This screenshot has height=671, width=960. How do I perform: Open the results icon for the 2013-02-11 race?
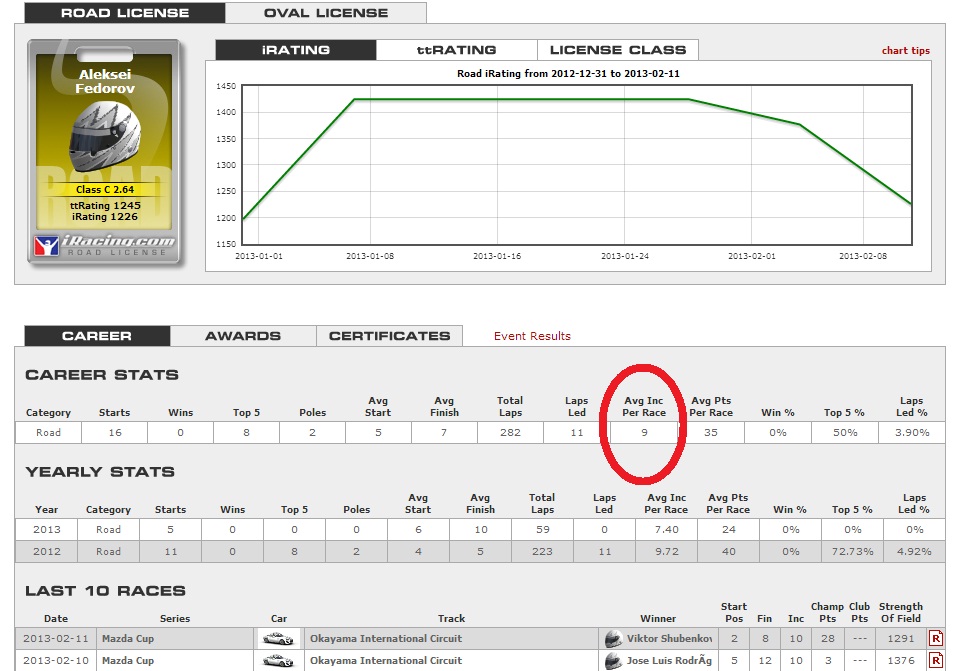936,638
